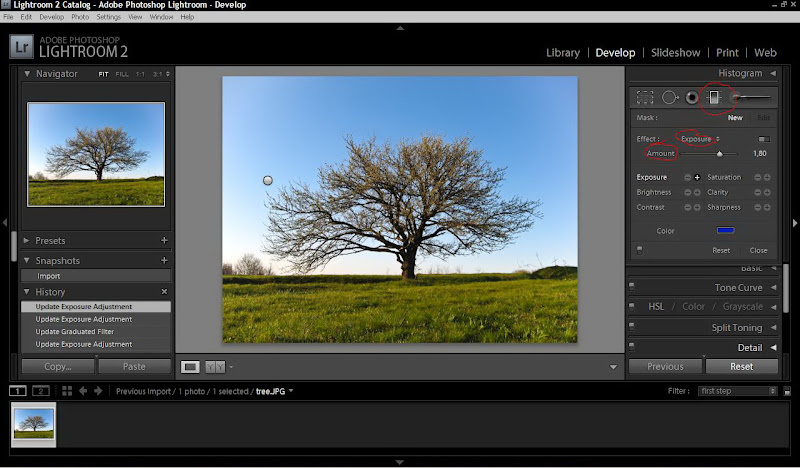Image resolution: width=800 pixels, height=468 pixels.
Task: Click the Exposure plus icon
Action: (x=698, y=177)
